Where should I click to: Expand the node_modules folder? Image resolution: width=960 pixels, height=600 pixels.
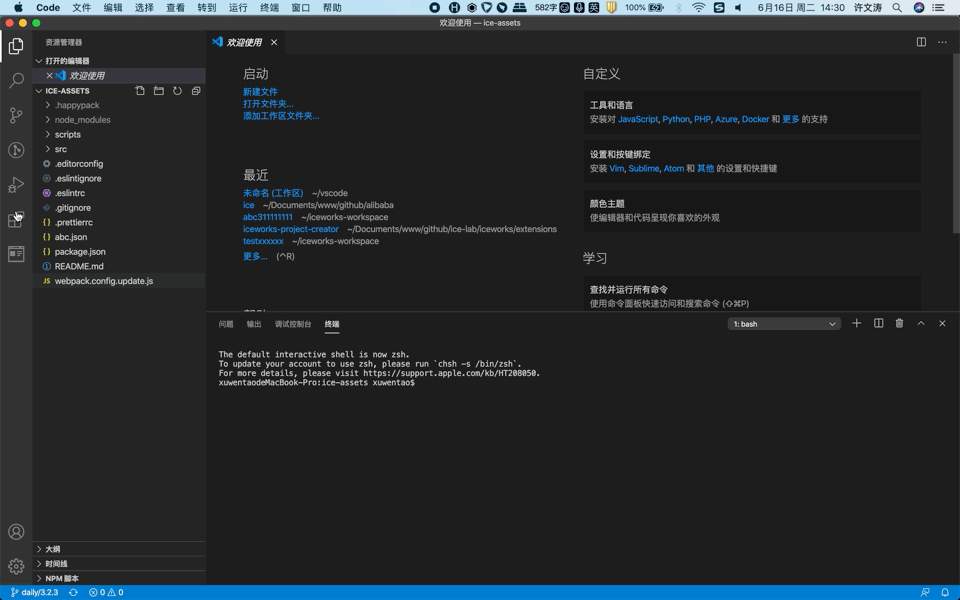[119, 120]
